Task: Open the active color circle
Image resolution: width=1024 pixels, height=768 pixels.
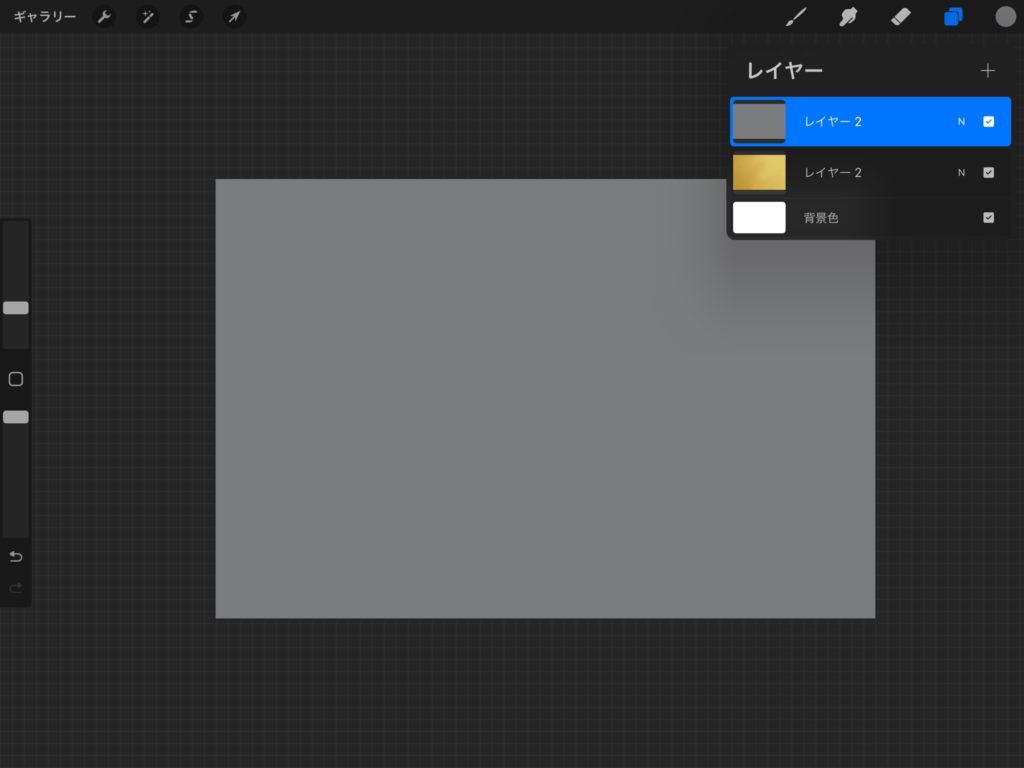Action: tap(1005, 17)
